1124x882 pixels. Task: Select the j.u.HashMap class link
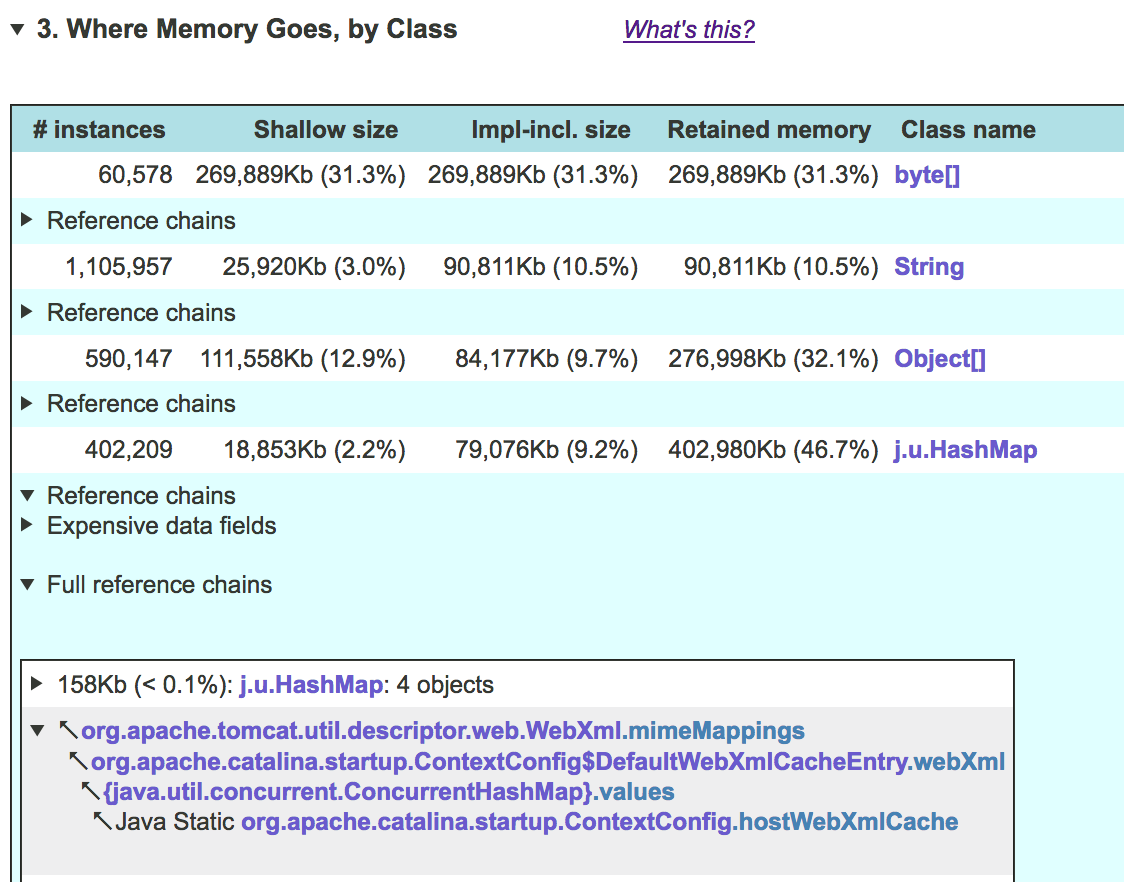(964, 449)
